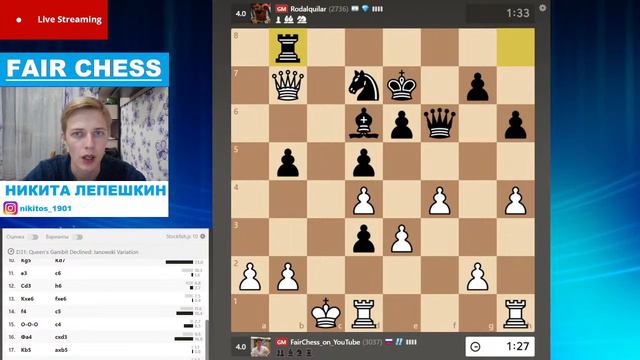
Task: Click the black queen on f6
Action: click(440, 123)
